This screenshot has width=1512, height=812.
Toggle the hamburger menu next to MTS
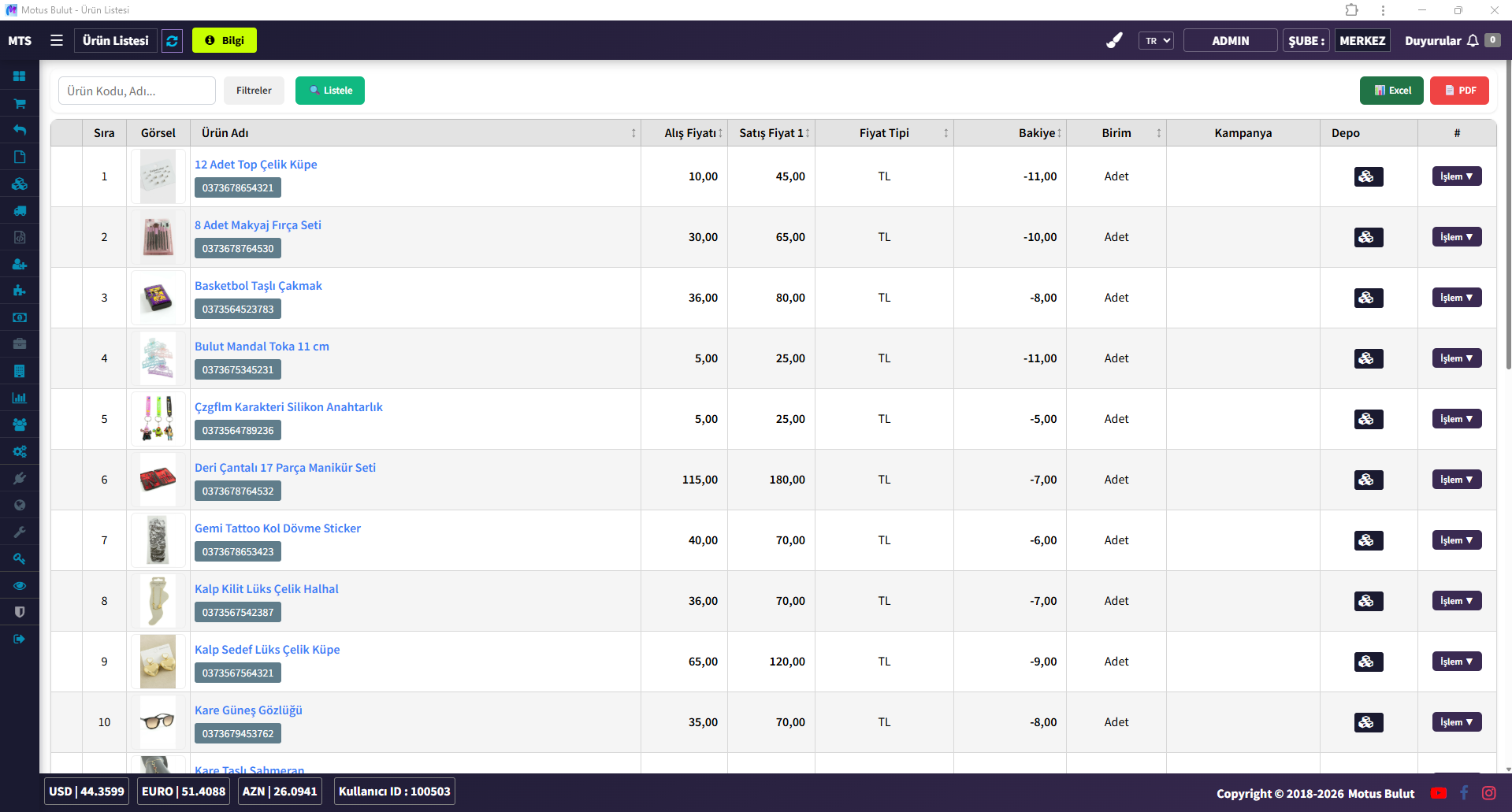tap(57, 40)
